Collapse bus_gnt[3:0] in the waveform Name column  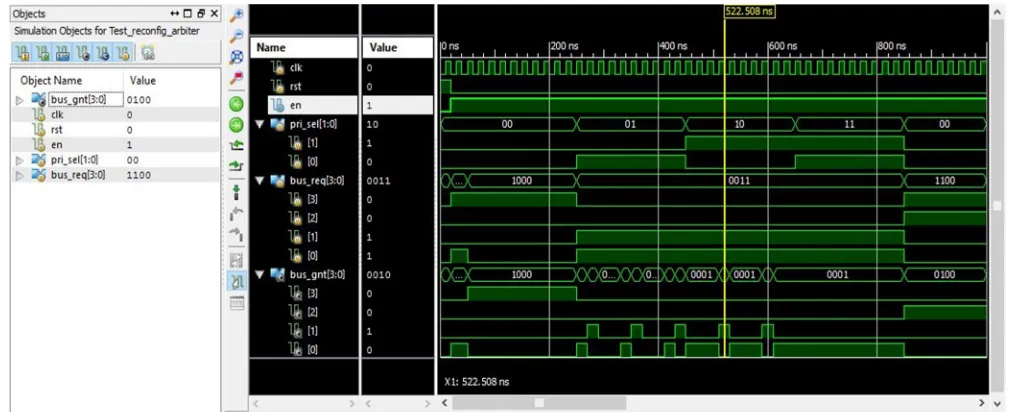pos(259,274)
